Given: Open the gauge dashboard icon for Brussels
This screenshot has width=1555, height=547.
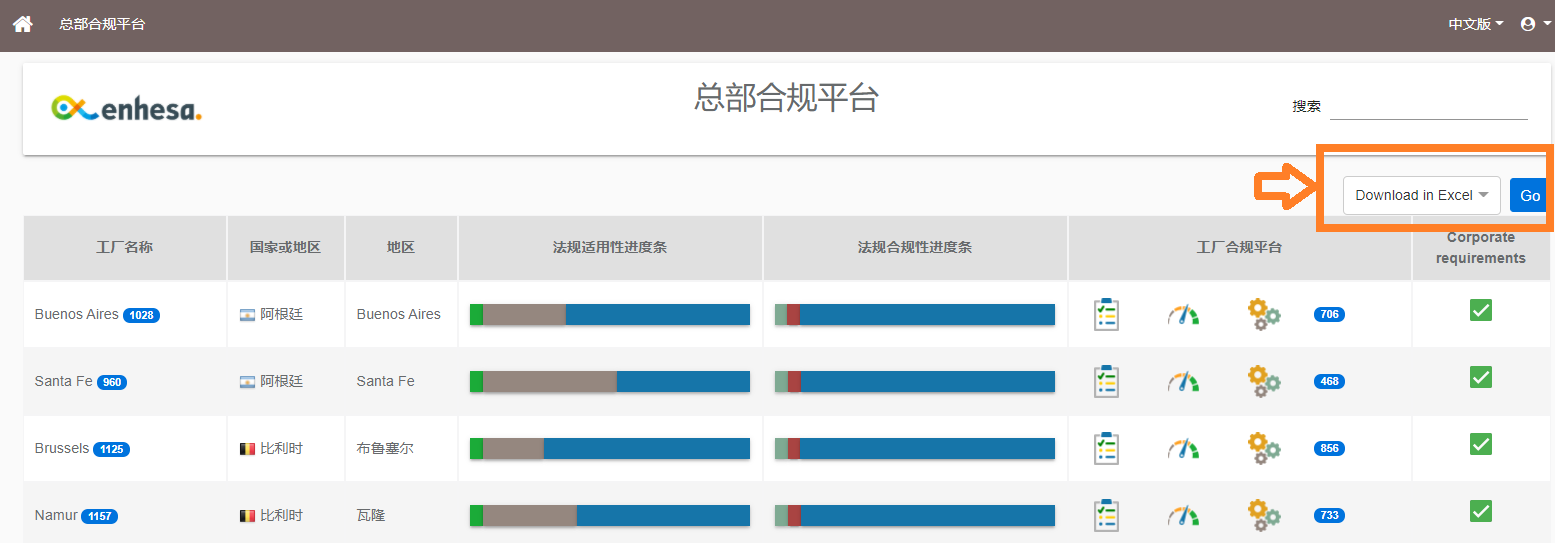Looking at the screenshot, I should 1183,449.
